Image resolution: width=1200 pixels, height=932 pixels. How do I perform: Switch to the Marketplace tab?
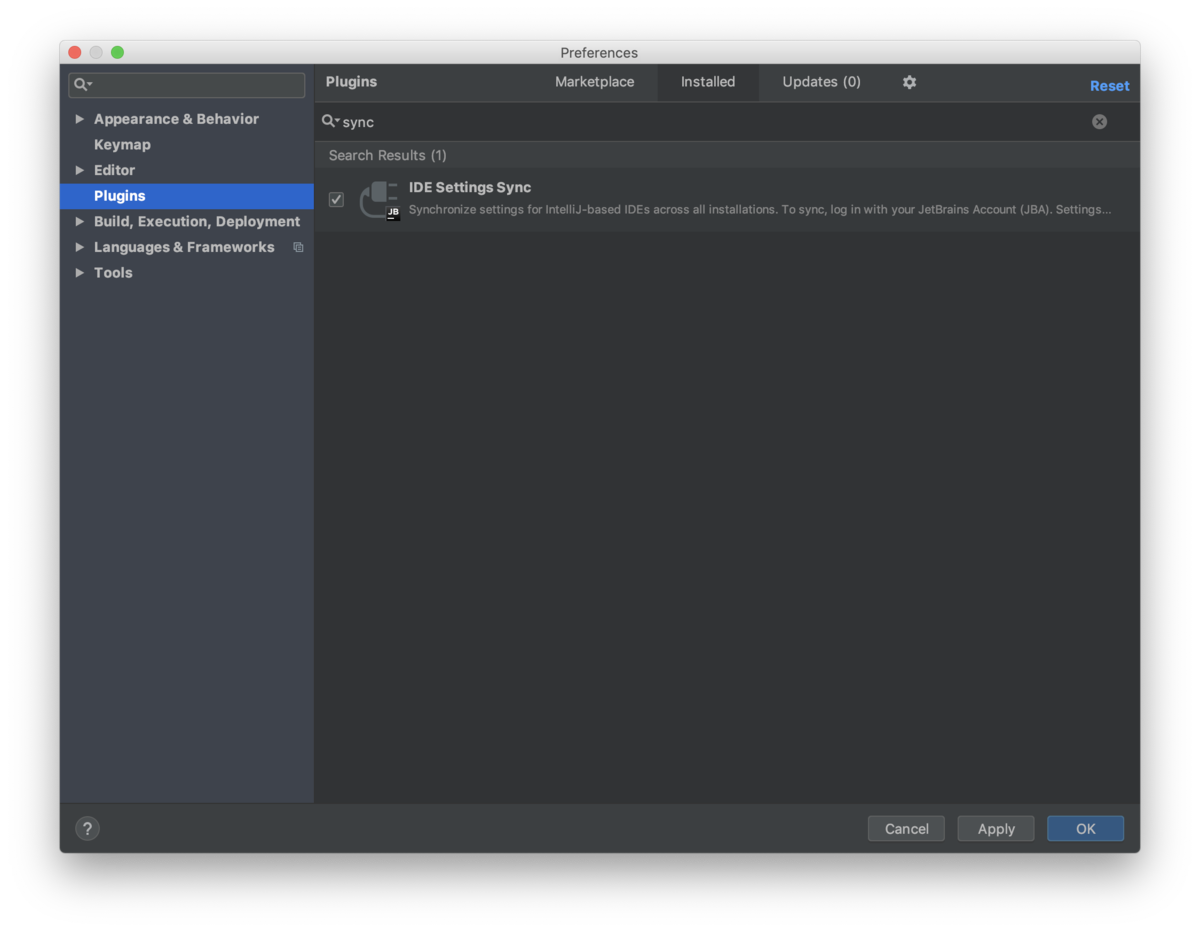pyautogui.click(x=595, y=82)
